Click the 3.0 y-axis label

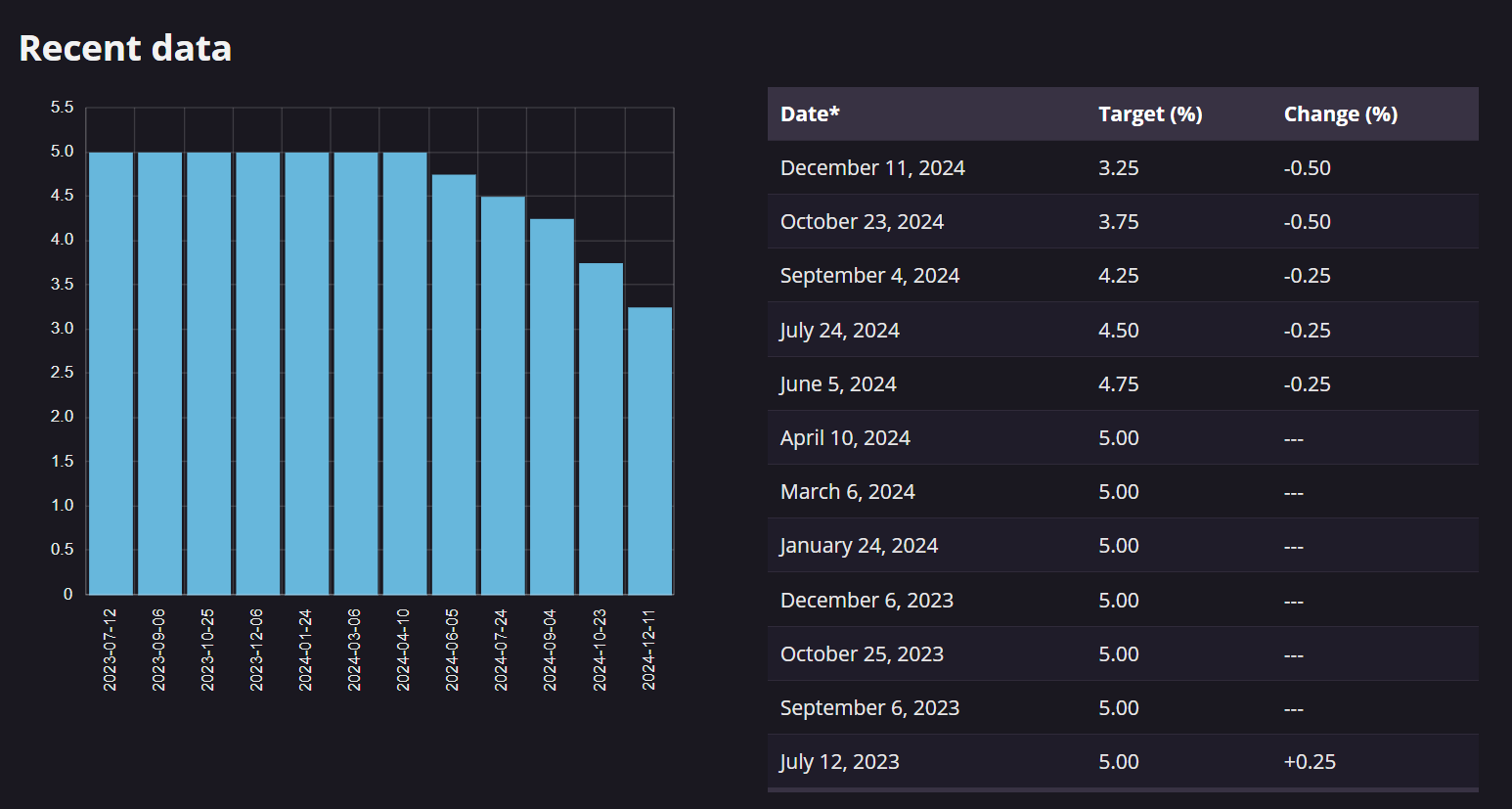(x=62, y=329)
